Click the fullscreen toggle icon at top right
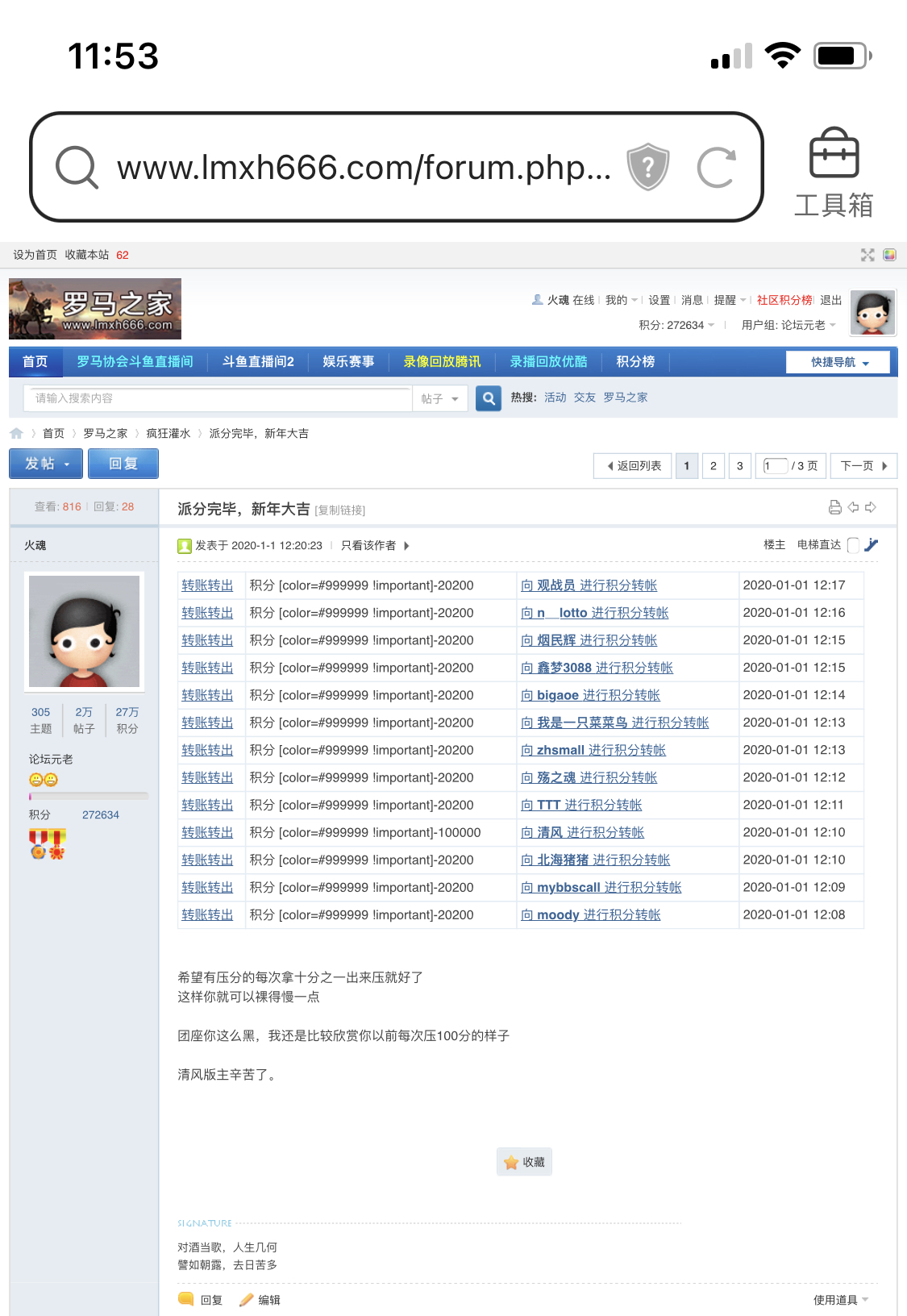907x1316 pixels. tap(867, 255)
